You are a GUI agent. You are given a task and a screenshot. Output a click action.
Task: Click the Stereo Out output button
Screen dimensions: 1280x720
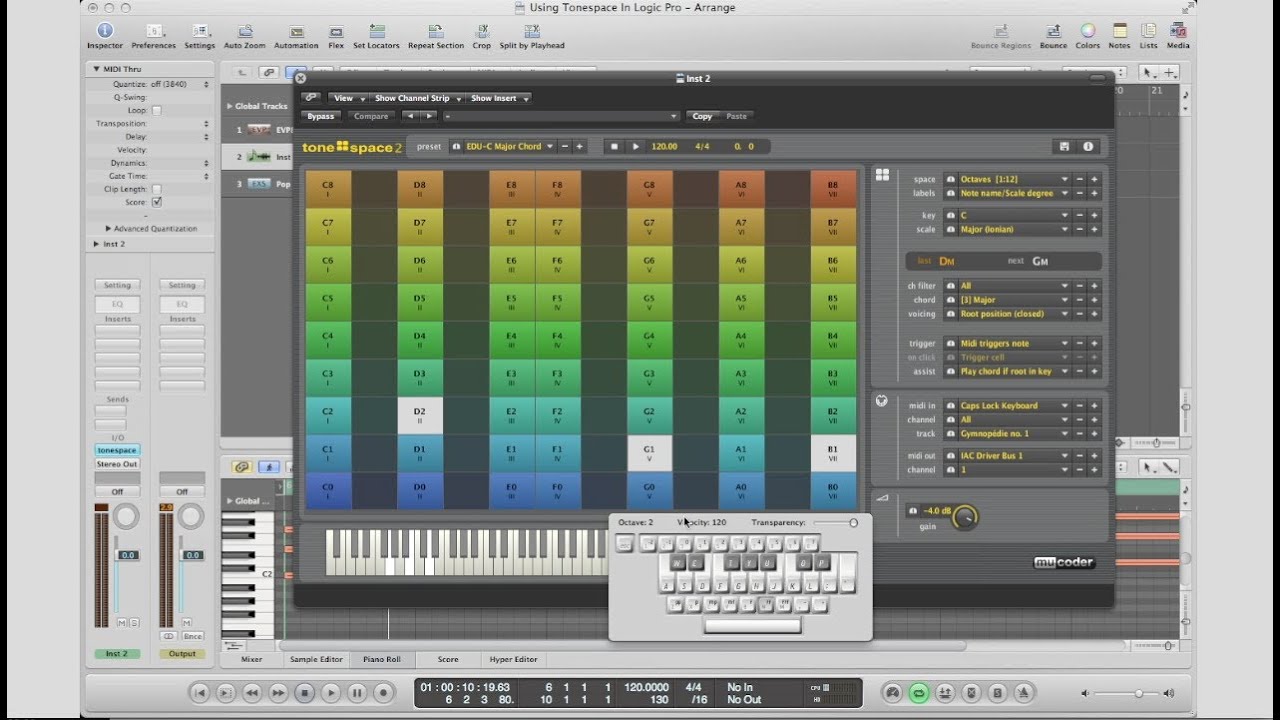pos(117,464)
